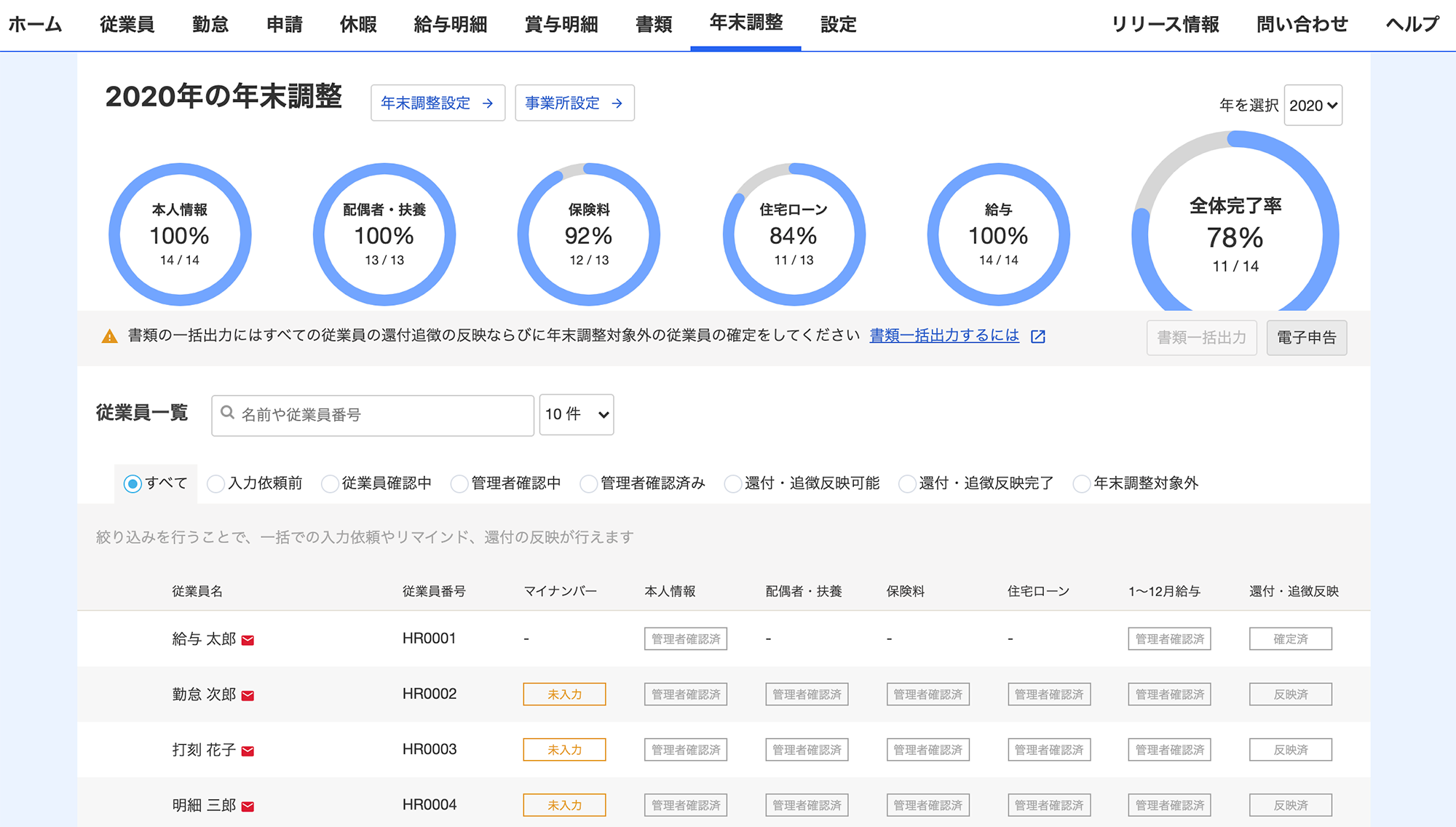Click the arrow icon in 年末調整設定 button

click(488, 103)
